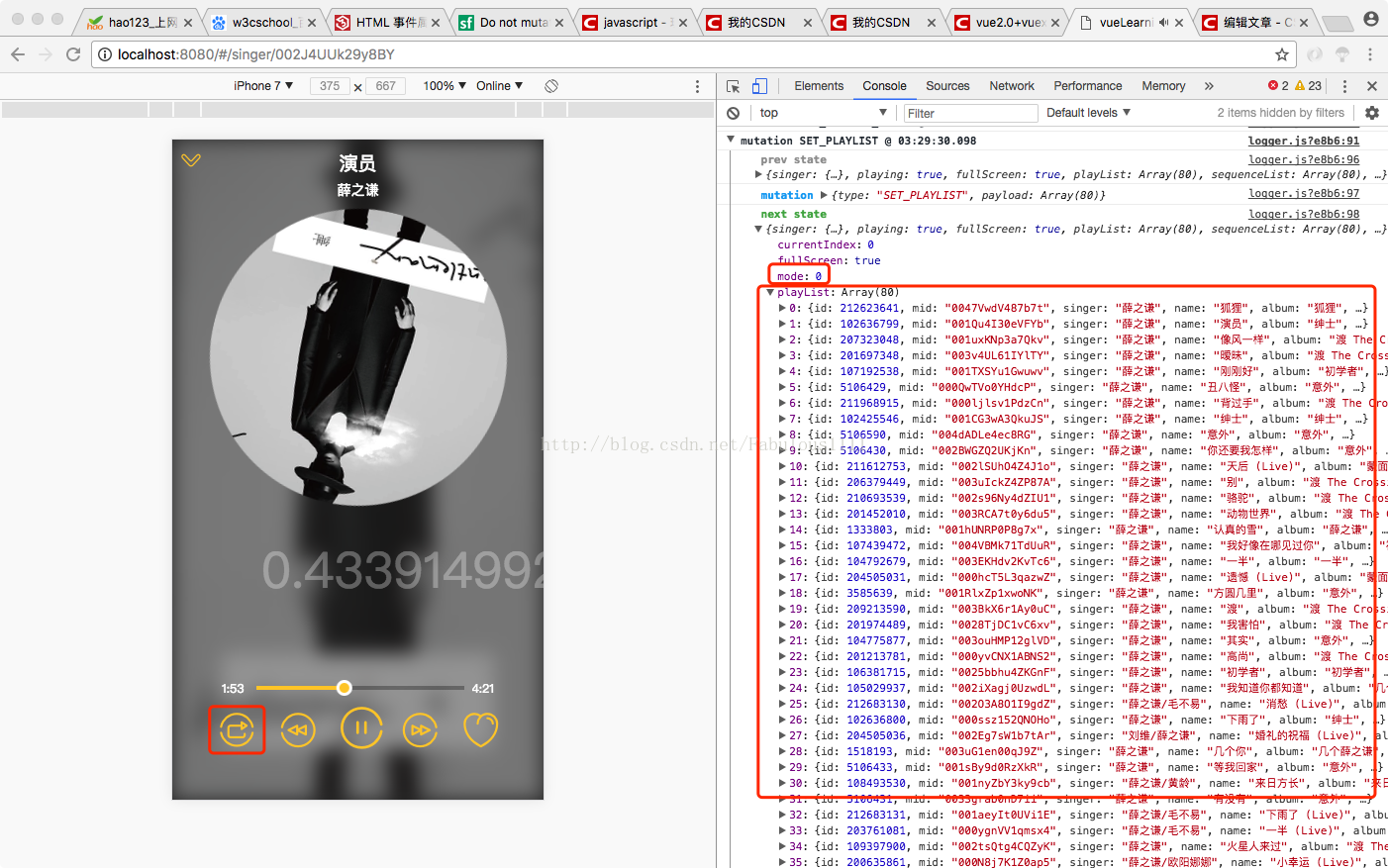Open the Online throttling dropdown
The width and height of the screenshot is (1388, 868).
[499, 86]
